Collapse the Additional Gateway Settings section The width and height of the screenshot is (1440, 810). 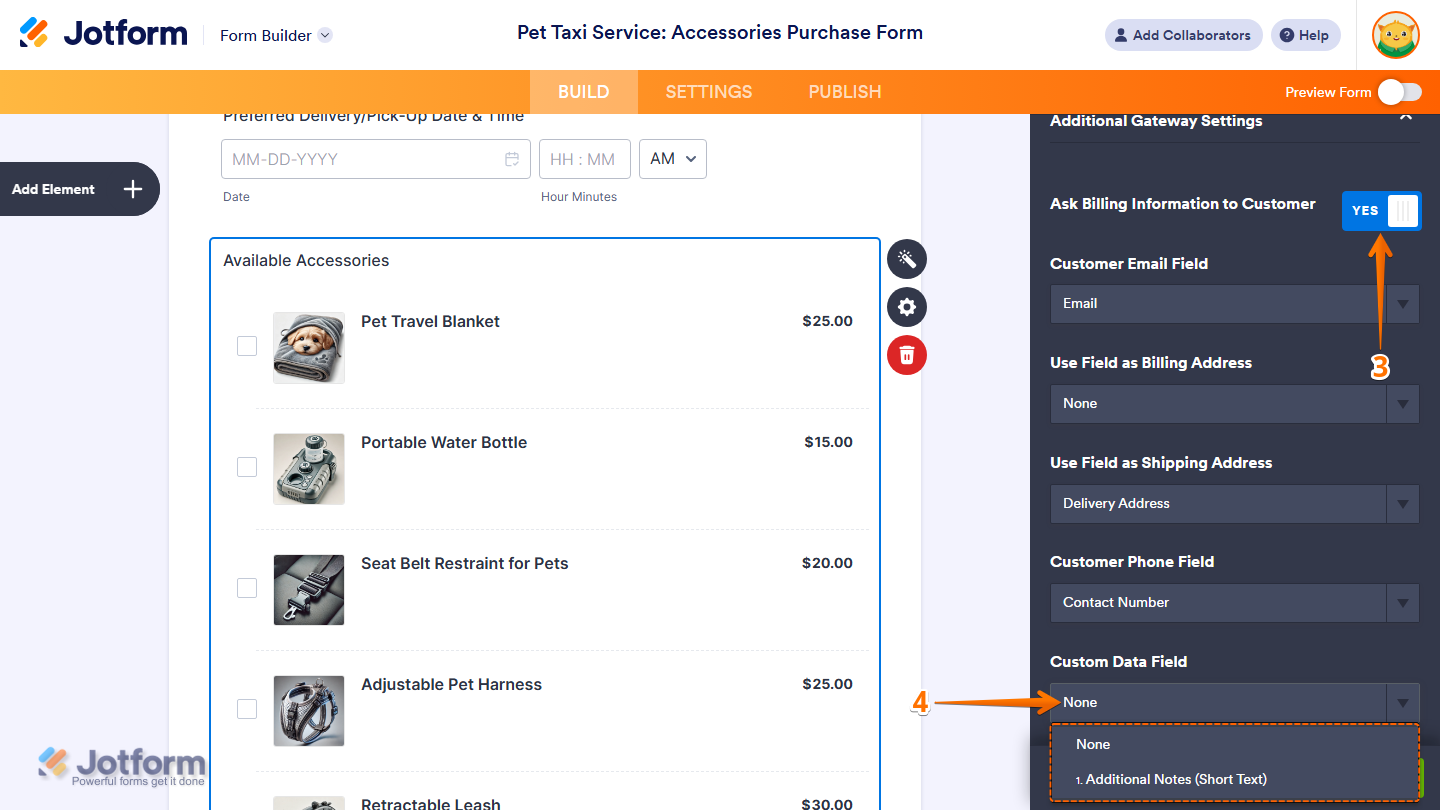[1406, 117]
